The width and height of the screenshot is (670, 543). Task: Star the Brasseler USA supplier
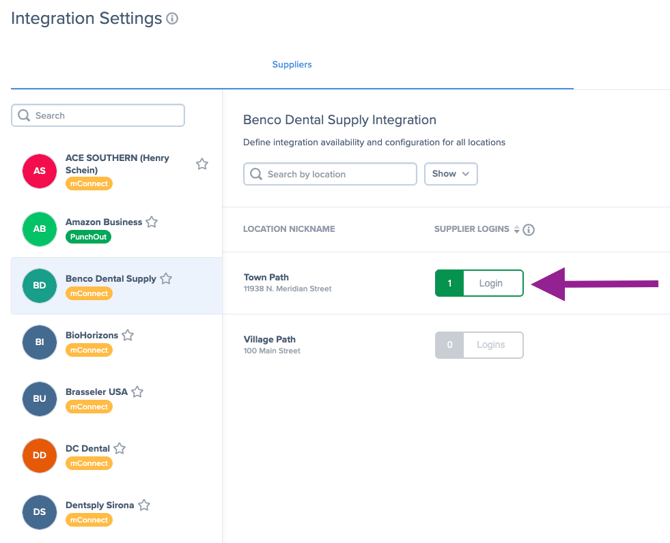(137, 392)
